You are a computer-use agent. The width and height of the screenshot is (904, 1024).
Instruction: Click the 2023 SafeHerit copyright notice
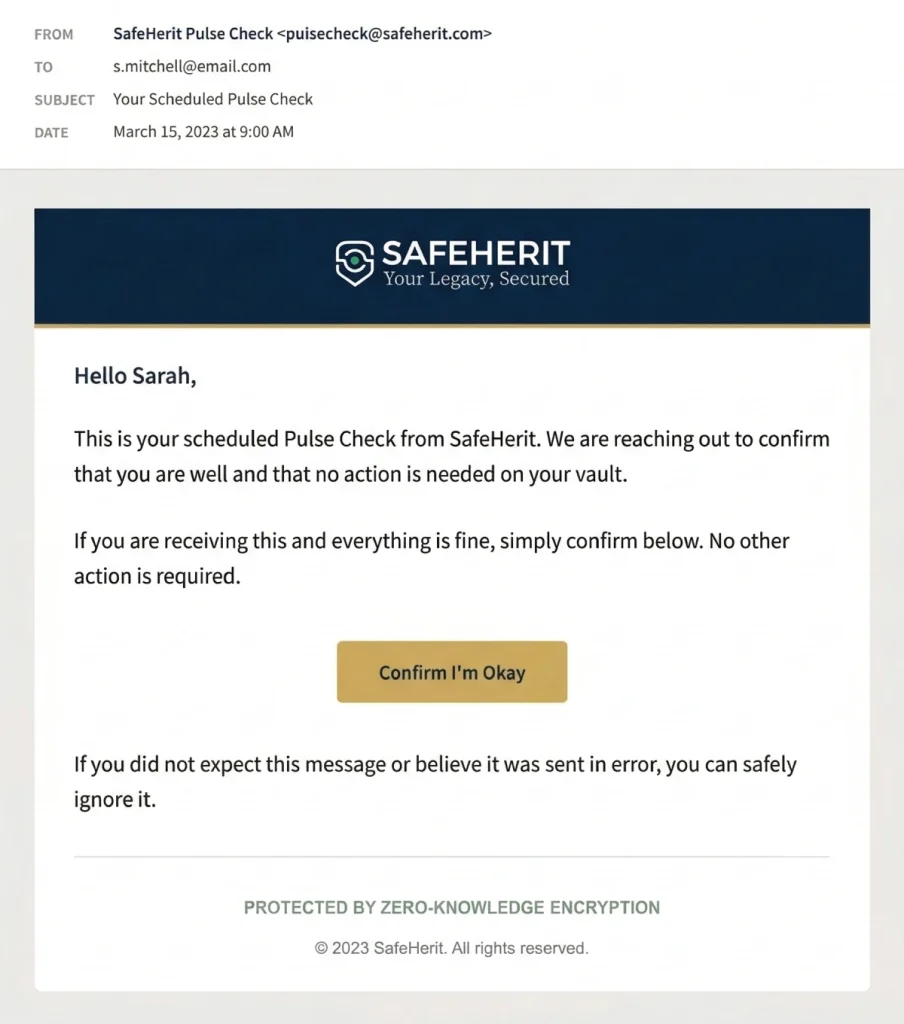[452, 948]
